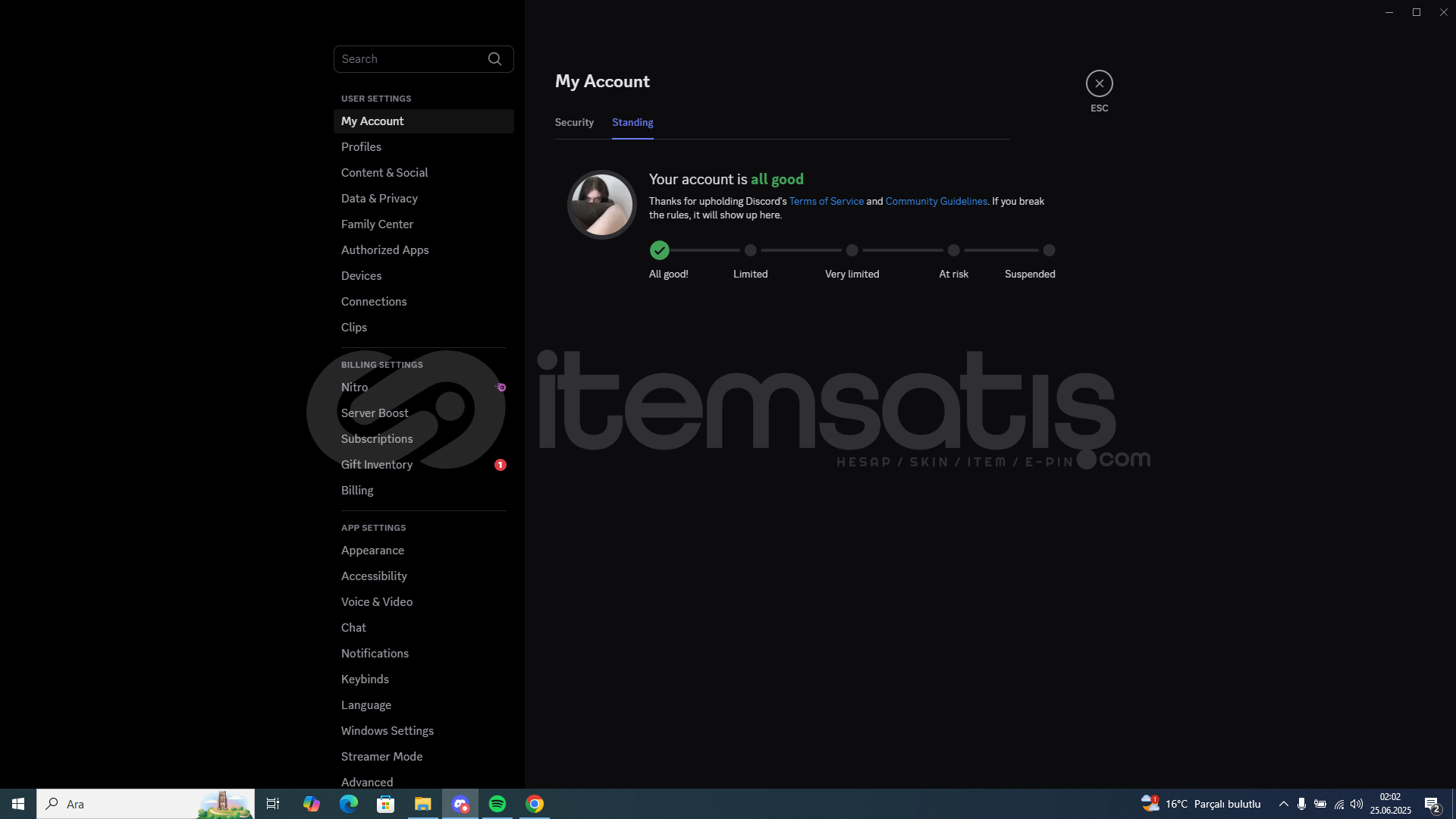The image size is (1456, 819).
Task: Open the Terms of Service link
Action: (826, 201)
